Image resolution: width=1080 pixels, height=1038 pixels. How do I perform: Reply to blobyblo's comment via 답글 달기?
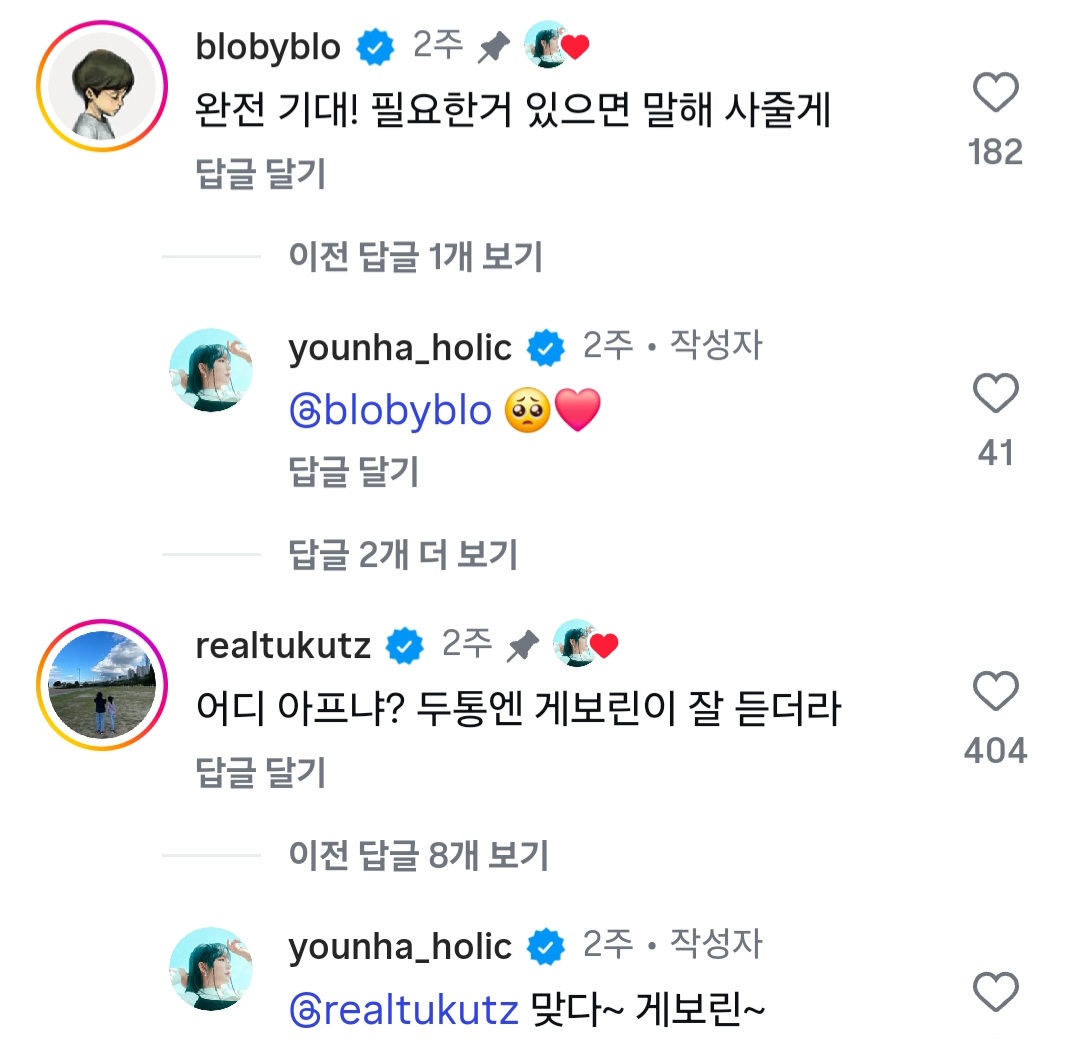coord(261,174)
